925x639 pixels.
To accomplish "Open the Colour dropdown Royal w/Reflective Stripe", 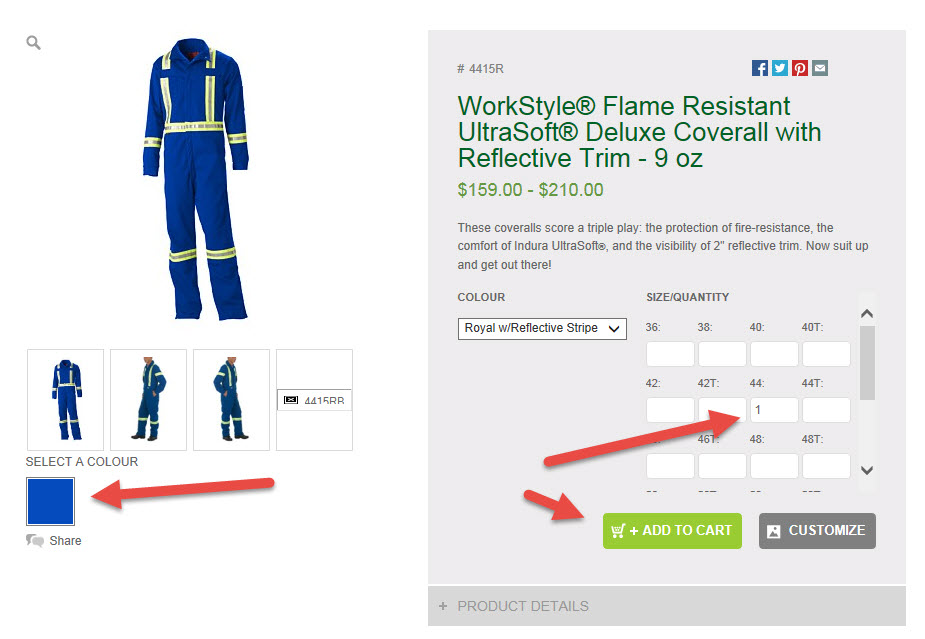I will click(x=542, y=329).
